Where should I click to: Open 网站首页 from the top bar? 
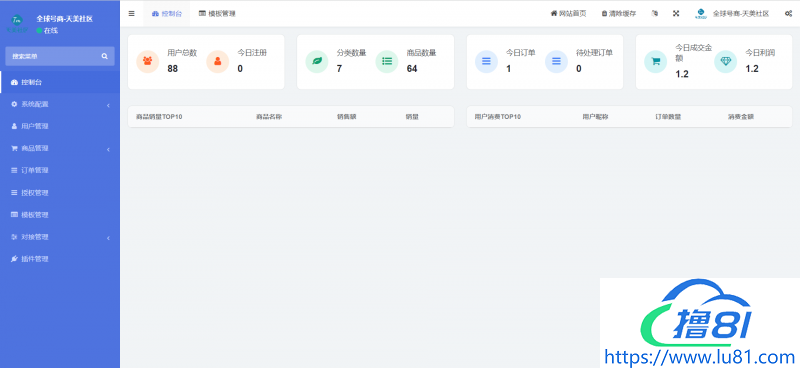point(568,14)
